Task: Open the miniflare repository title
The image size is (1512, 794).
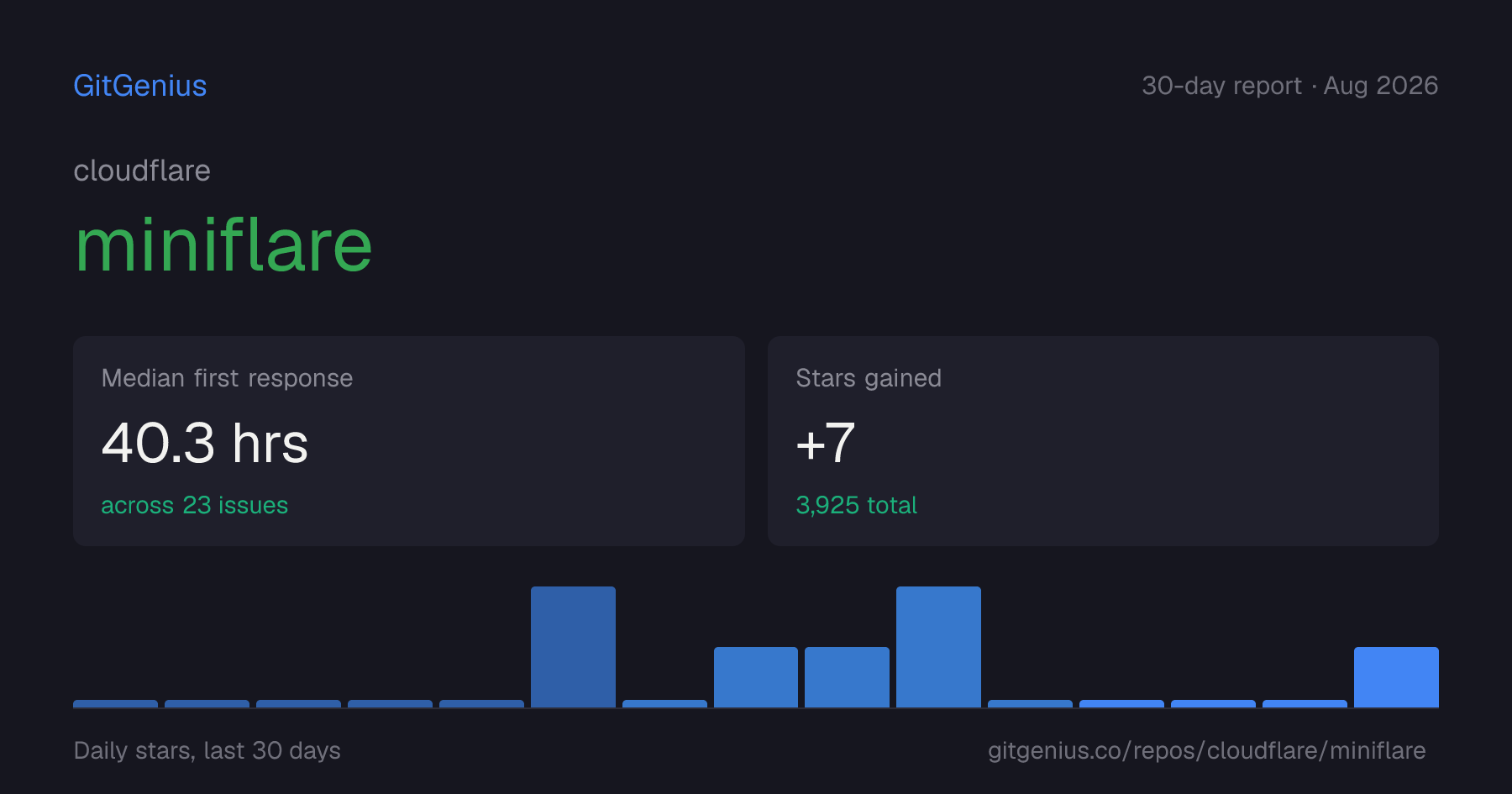Action: 223,245
